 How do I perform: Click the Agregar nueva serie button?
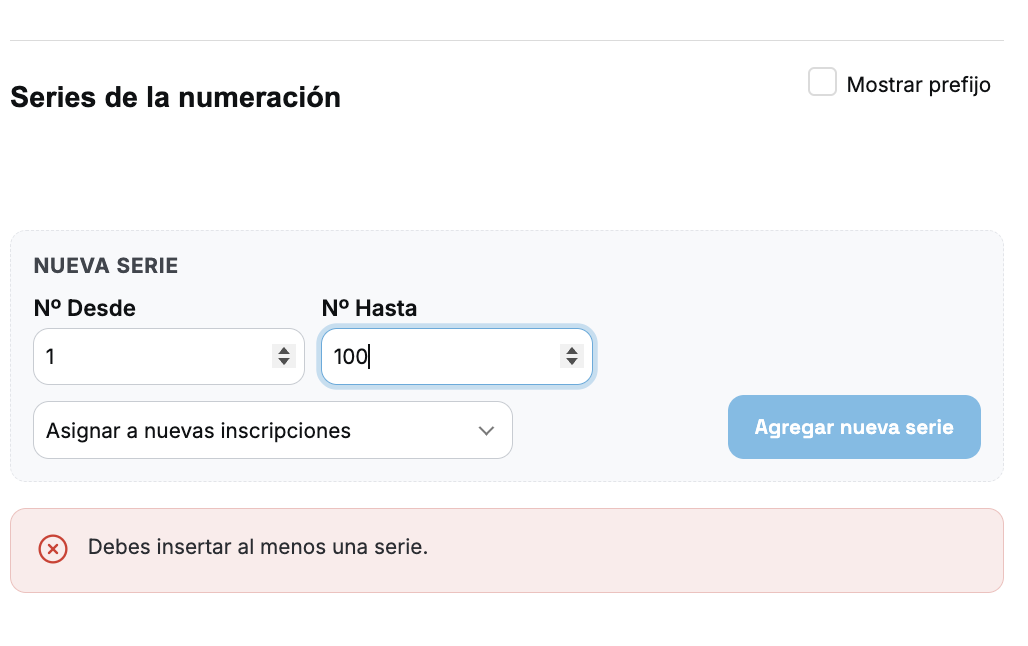coord(854,427)
